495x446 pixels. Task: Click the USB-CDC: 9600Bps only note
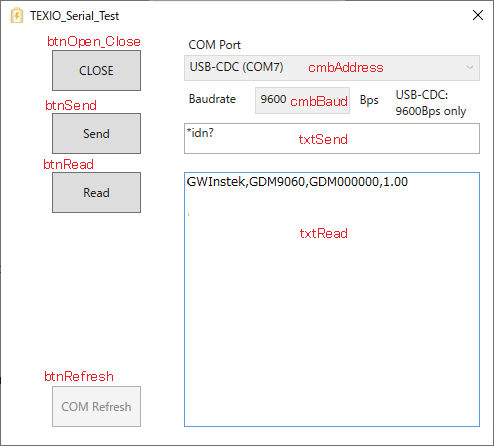pyautogui.click(x=431, y=103)
